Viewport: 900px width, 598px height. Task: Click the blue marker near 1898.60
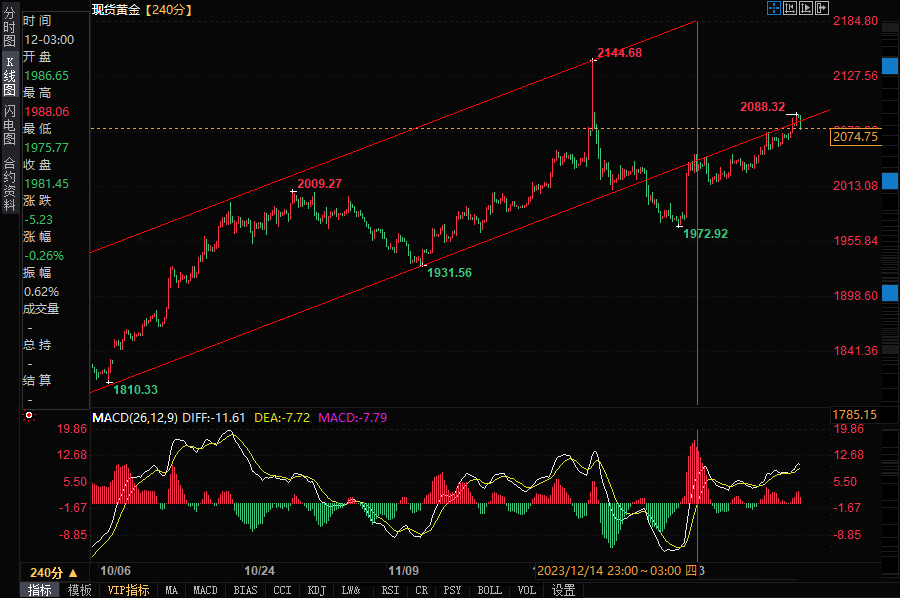890,293
